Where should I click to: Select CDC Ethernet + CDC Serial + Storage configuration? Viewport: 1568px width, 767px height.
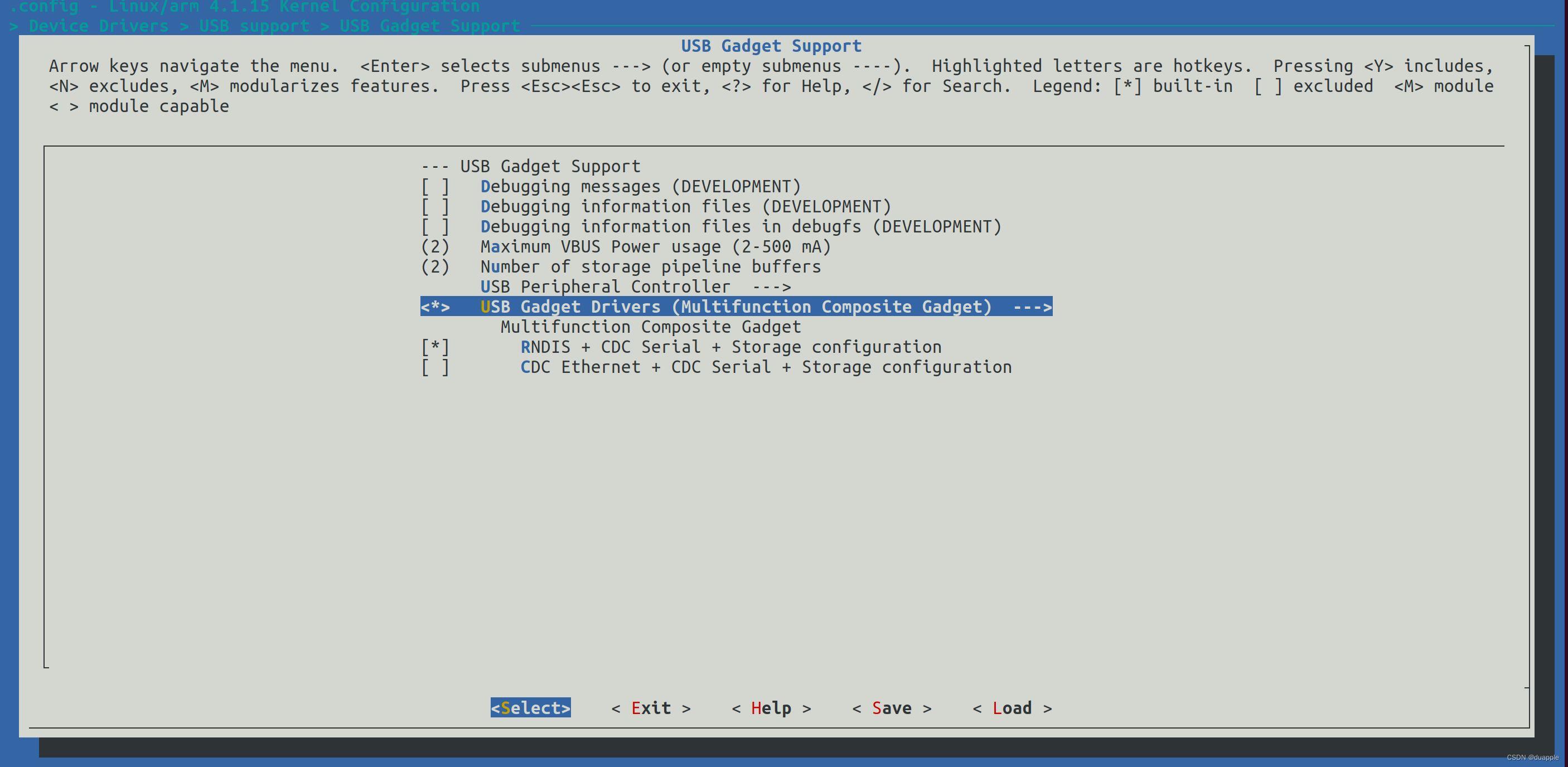coord(766,367)
